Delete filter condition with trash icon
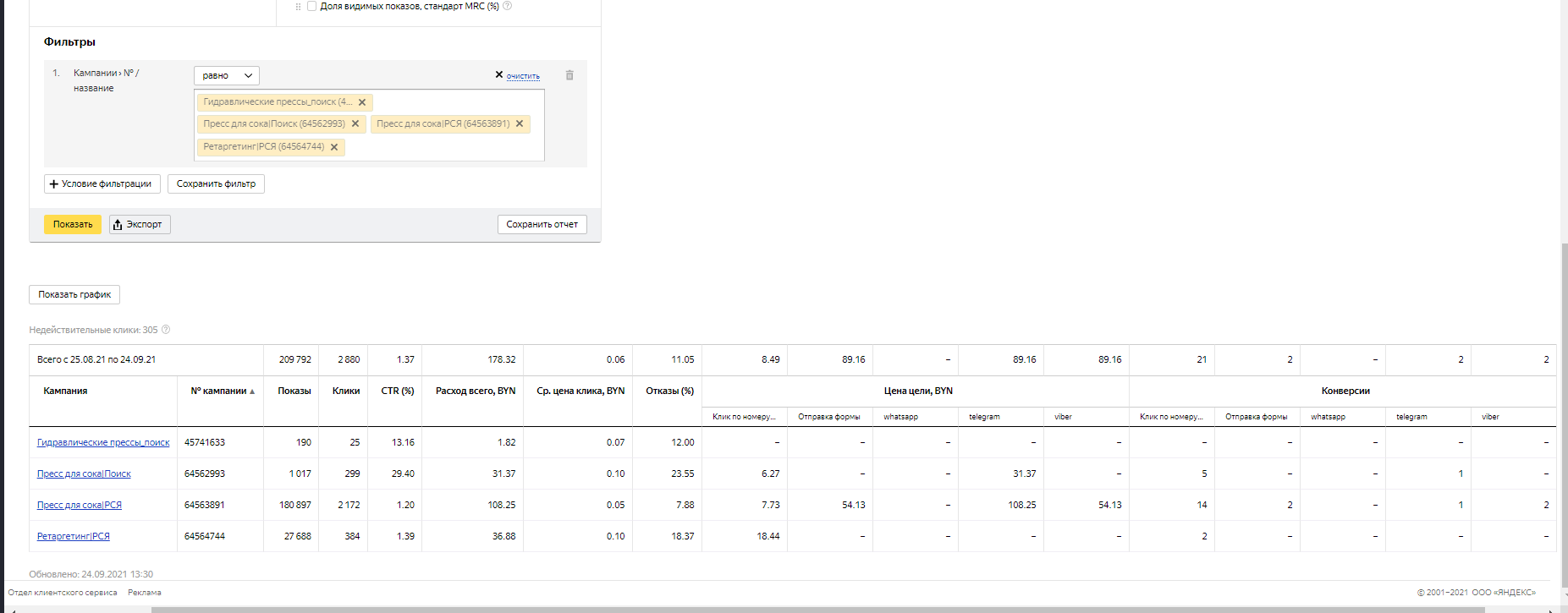 tap(569, 75)
